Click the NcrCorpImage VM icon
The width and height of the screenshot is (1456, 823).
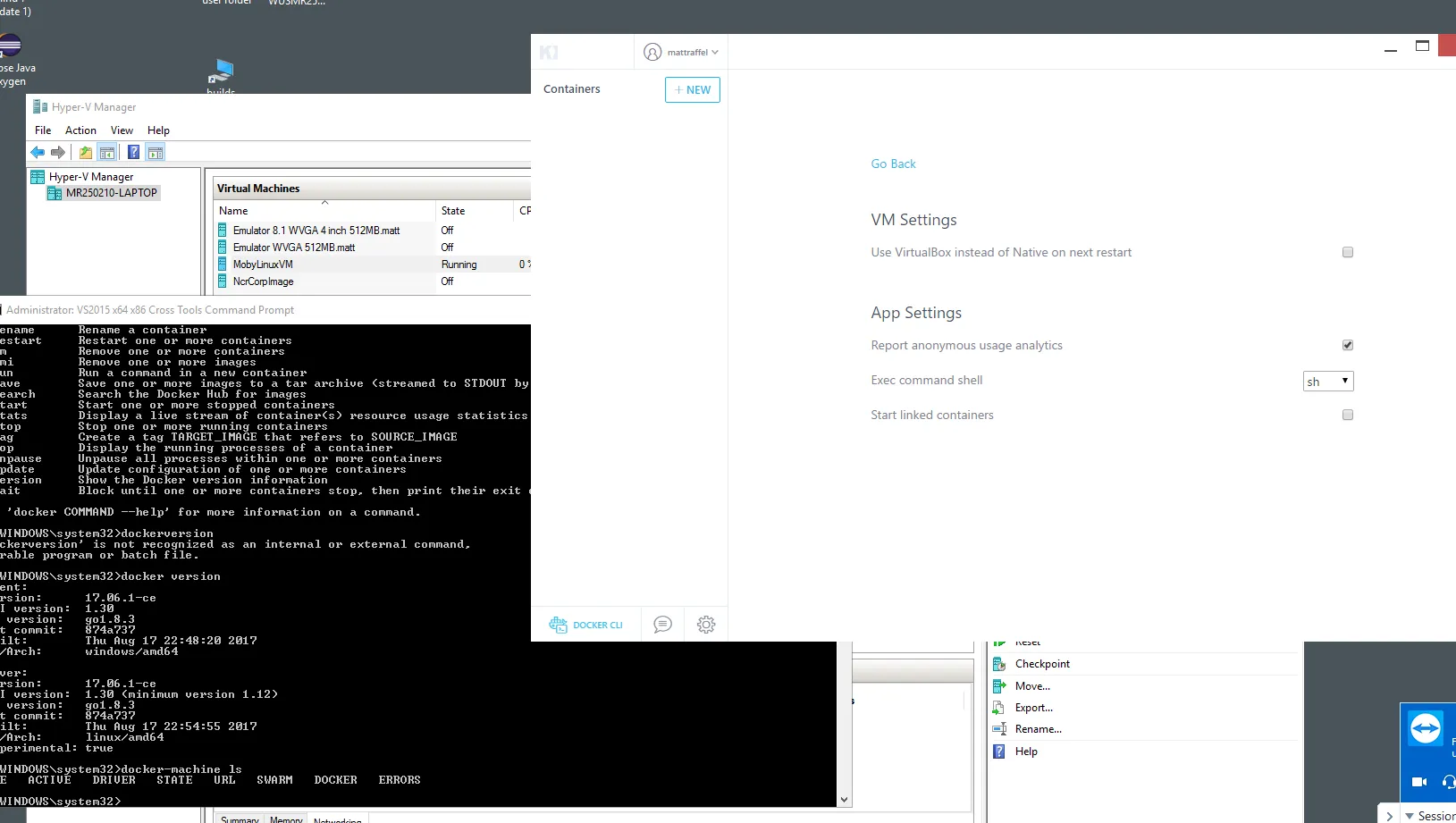point(223,281)
